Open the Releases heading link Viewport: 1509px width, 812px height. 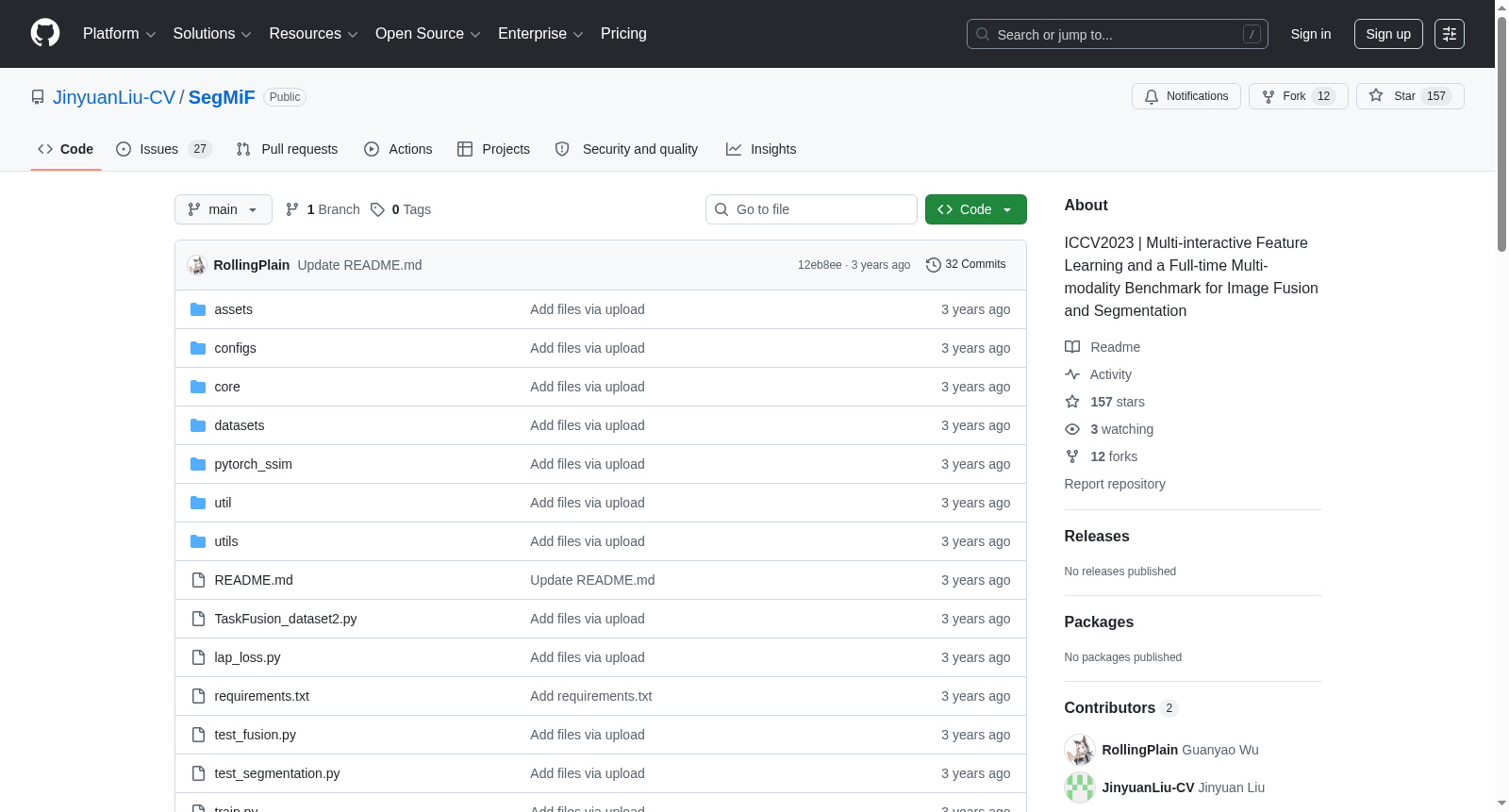(x=1097, y=537)
